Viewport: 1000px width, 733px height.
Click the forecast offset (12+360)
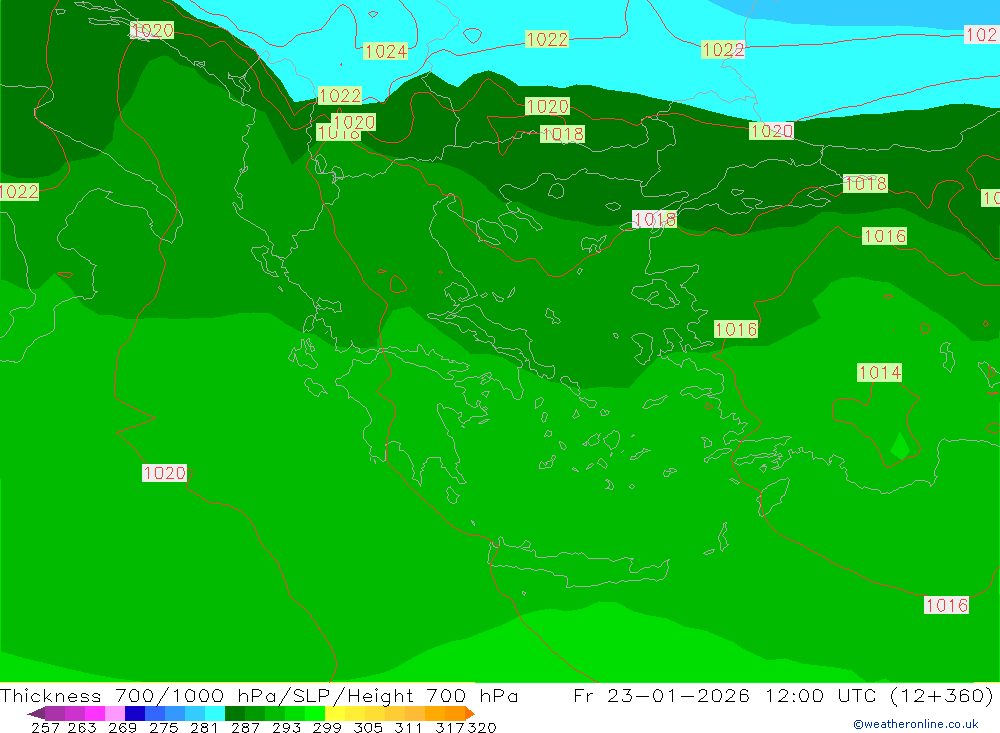(942, 695)
